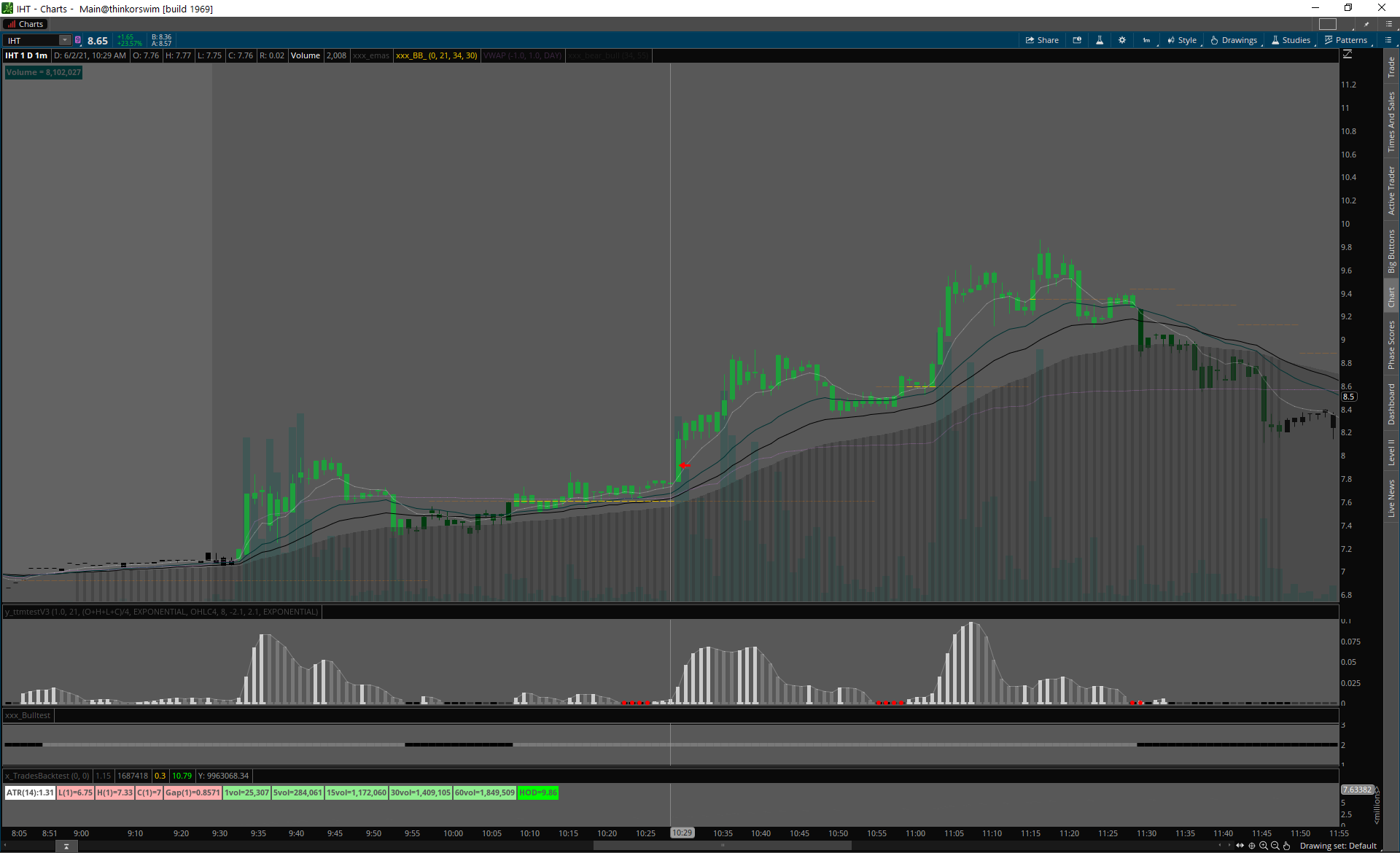Click the 8.65 last price field
Screen dimensions: 1400x853
[x=98, y=41]
